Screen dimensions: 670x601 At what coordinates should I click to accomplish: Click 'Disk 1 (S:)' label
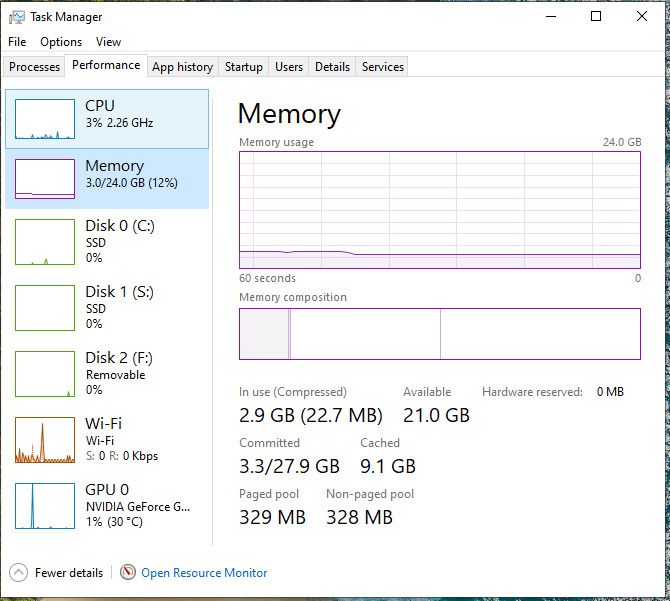(x=120, y=292)
